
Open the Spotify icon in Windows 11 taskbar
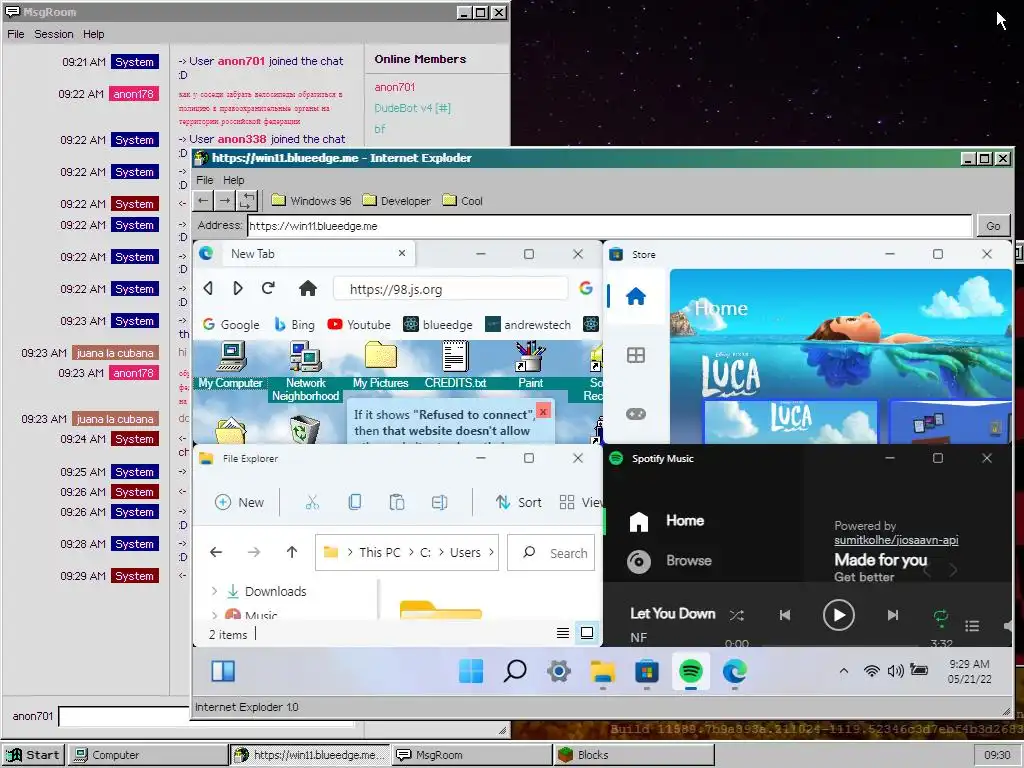point(690,671)
